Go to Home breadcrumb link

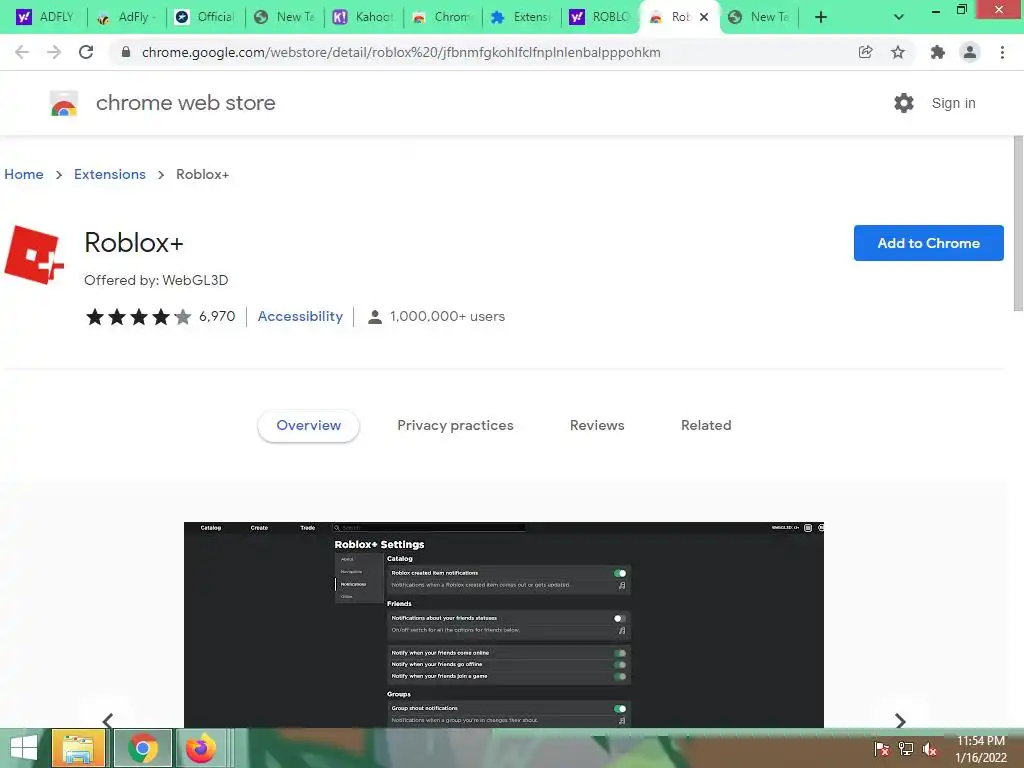(x=24, y=174)
